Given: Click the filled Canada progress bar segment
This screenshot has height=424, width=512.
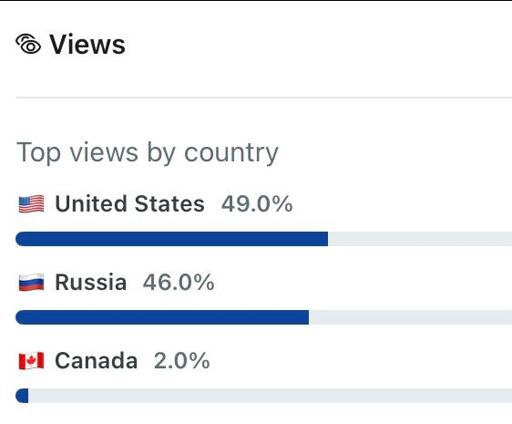Looking at the screenshot, I should pyautogui.click(x=22, y=396).
